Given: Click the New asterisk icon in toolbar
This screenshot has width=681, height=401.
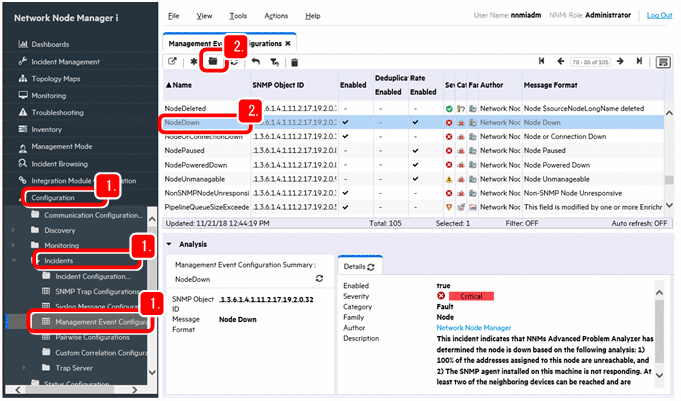Looking at the screenshot, I should pyautogui.click(x=193, y=62).
